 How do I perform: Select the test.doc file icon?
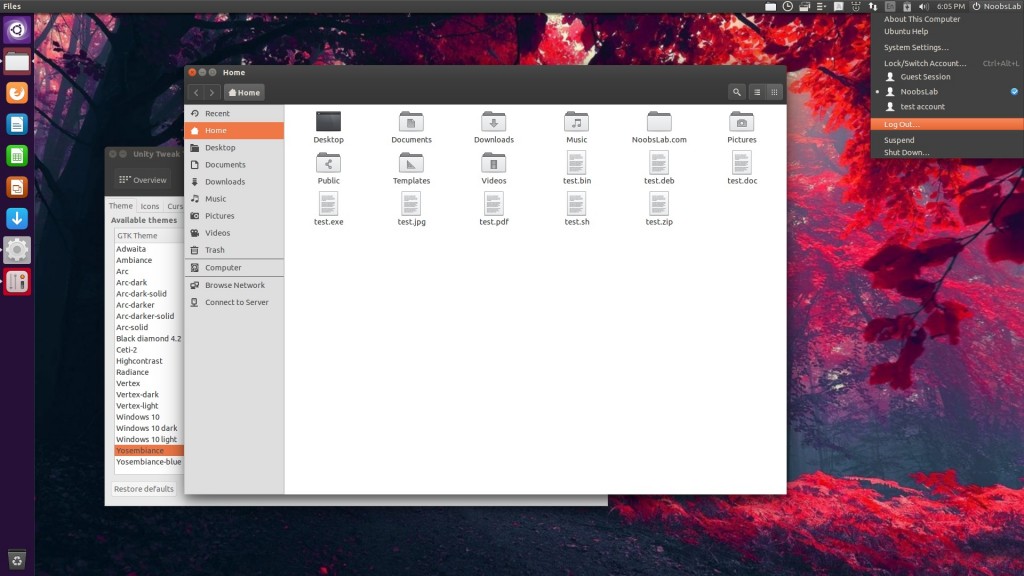(x=742, y=163)
